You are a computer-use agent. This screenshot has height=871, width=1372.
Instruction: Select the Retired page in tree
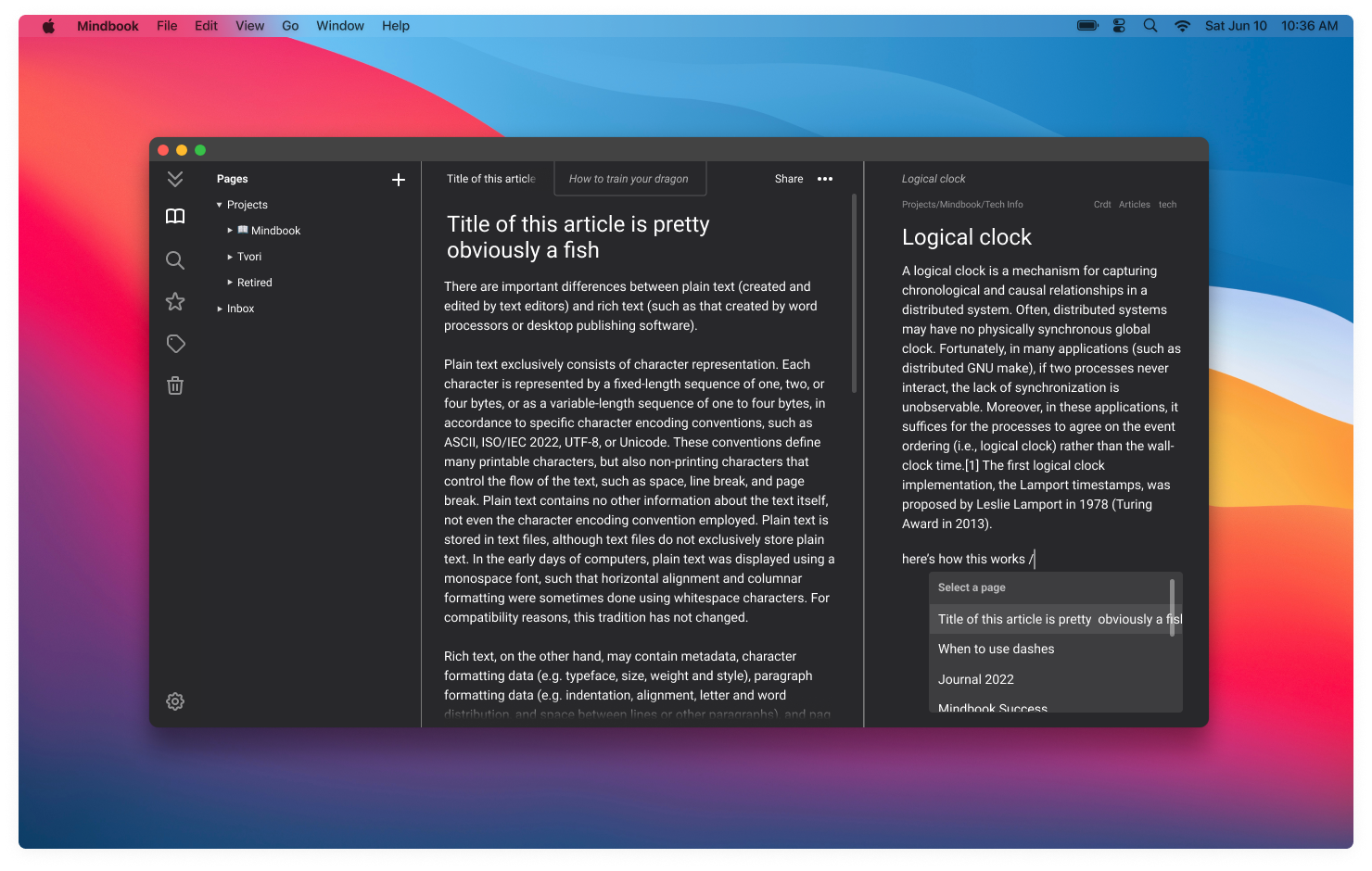(254, 283)
